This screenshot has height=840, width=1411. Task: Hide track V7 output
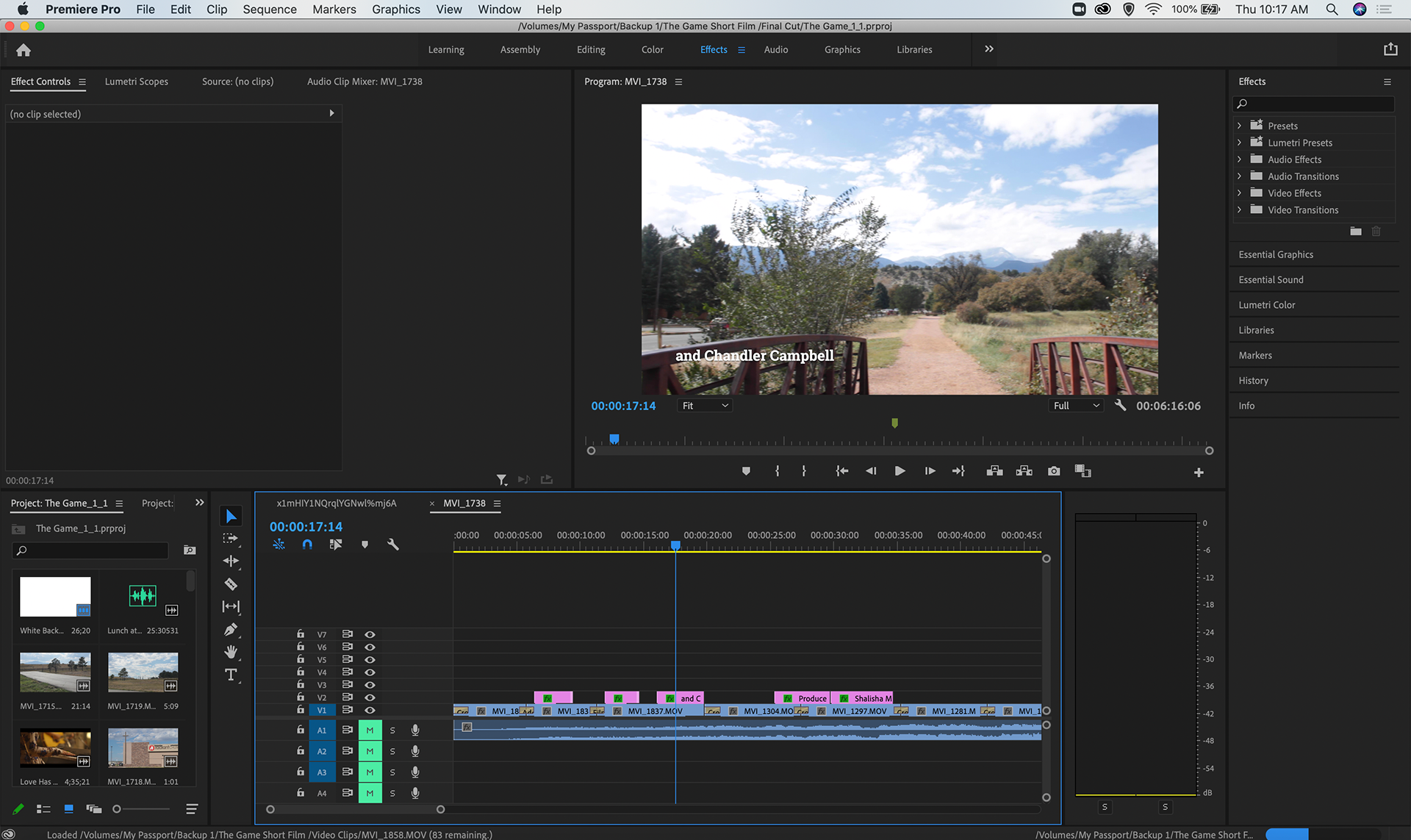pos(370,634)
